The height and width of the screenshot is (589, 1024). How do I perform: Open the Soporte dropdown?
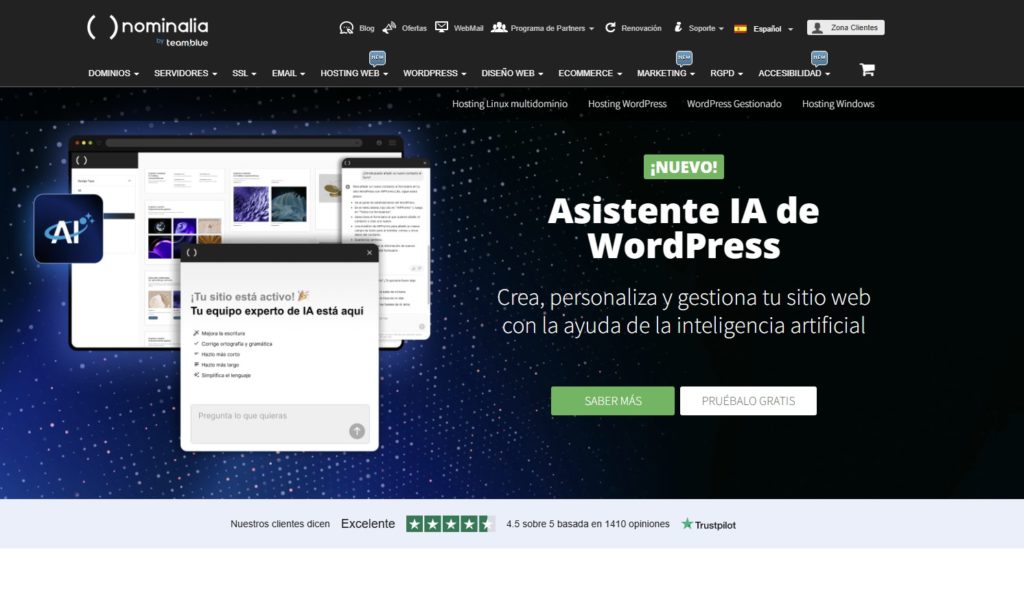[x=706, y=28]
